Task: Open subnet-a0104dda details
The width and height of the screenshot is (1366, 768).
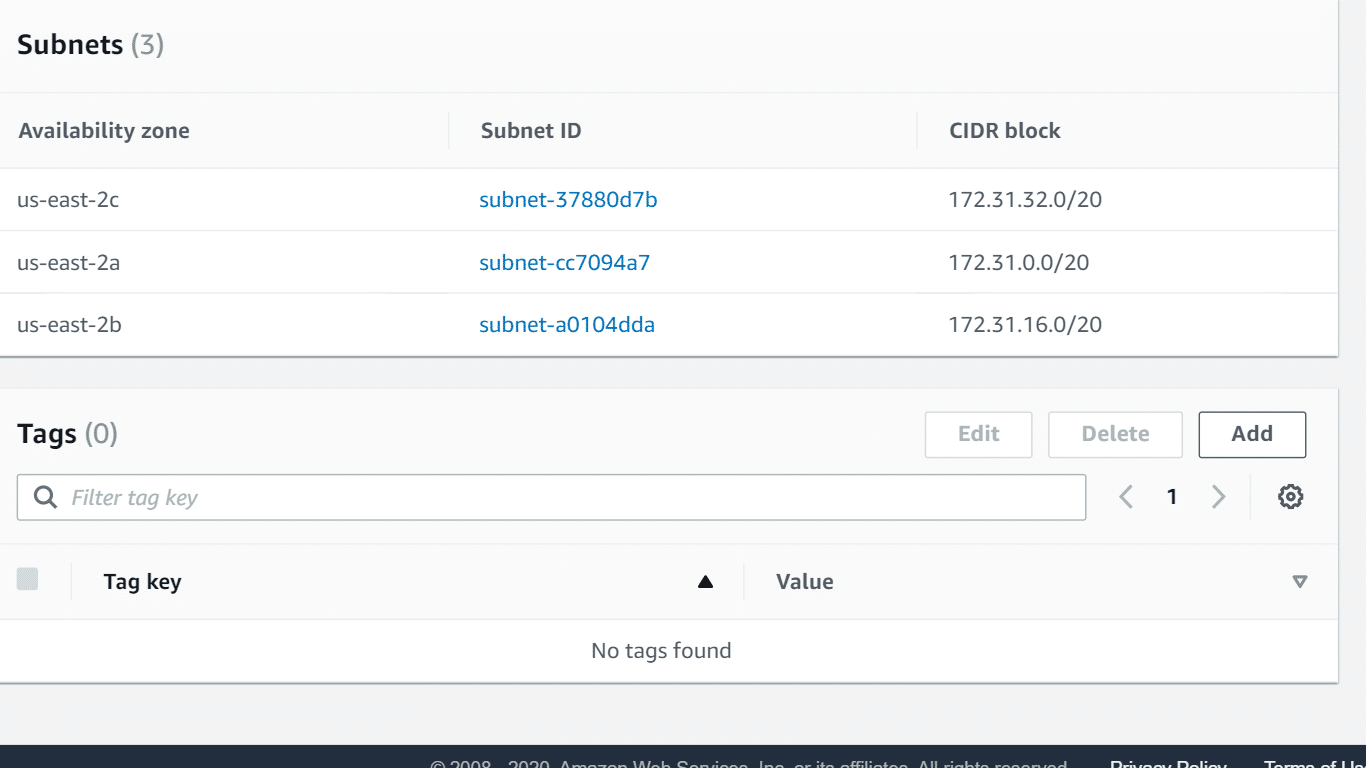Action: click(x=566, y=324)
